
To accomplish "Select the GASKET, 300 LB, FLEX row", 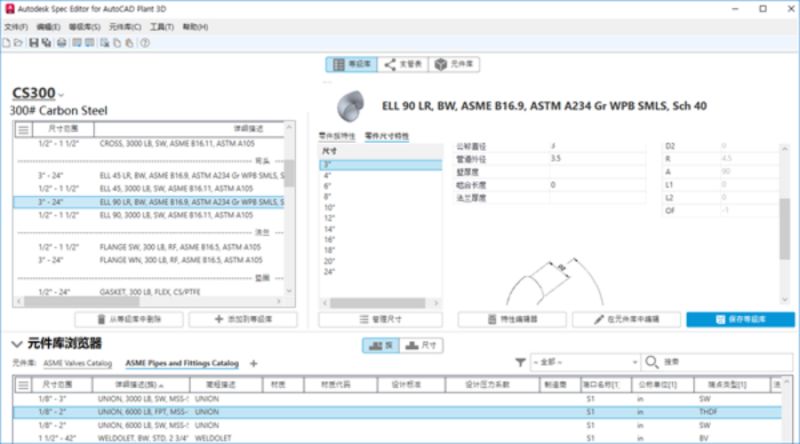I will point(149,291).
